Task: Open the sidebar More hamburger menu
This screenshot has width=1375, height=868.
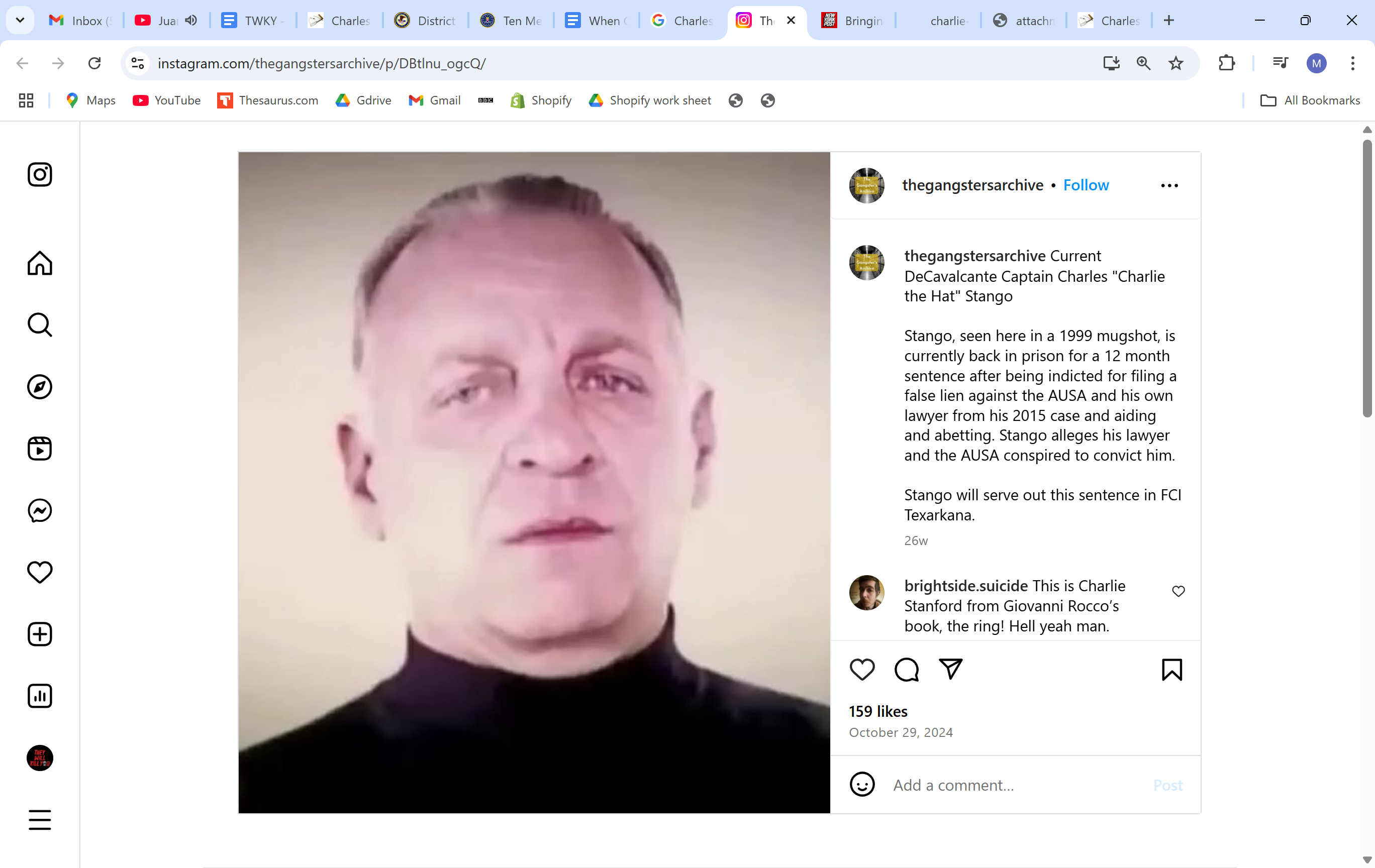Action: tap(40, 819)
